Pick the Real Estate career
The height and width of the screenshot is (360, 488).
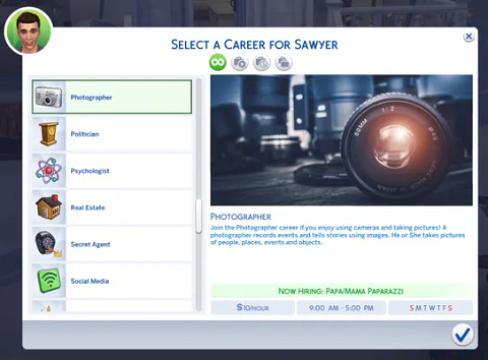pos(112,207)
